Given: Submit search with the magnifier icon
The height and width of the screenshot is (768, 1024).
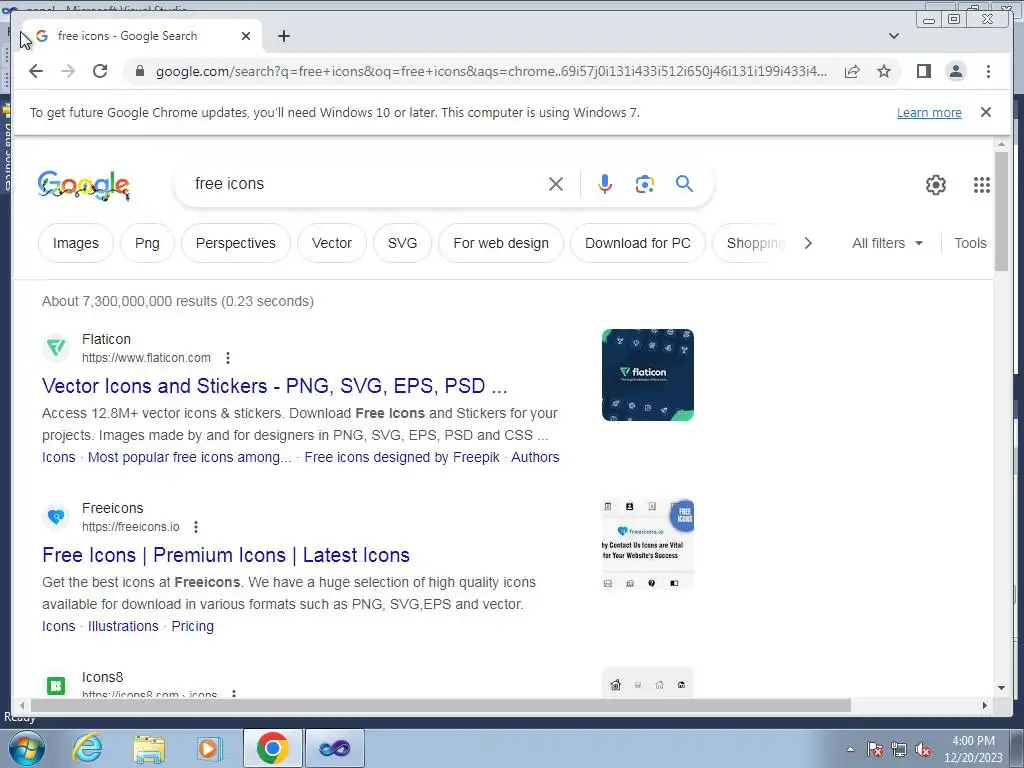Looking at the screenshot, I should (x=684, y=184).
